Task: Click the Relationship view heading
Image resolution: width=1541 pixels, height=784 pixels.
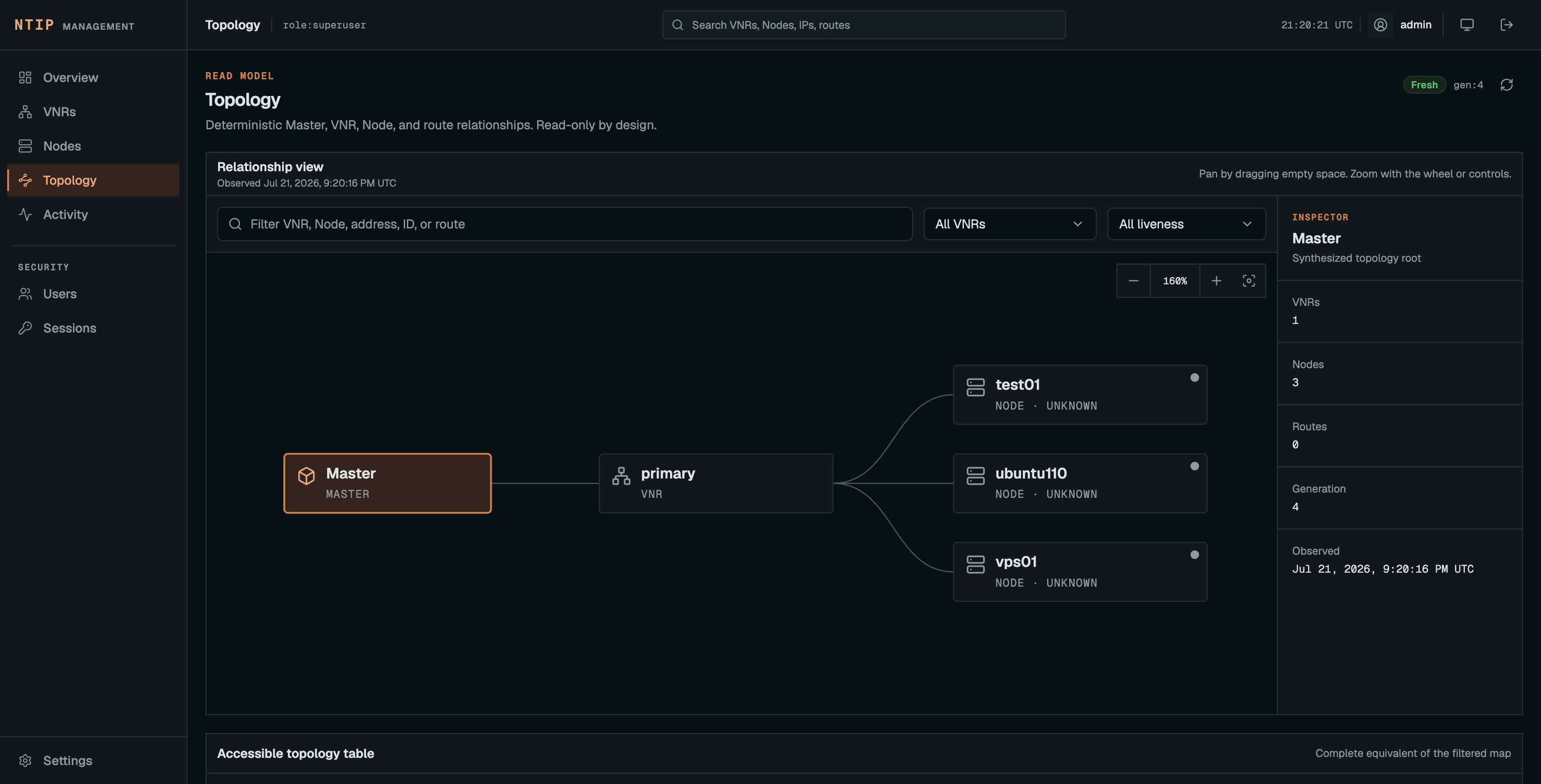Action: pos(270,167)
